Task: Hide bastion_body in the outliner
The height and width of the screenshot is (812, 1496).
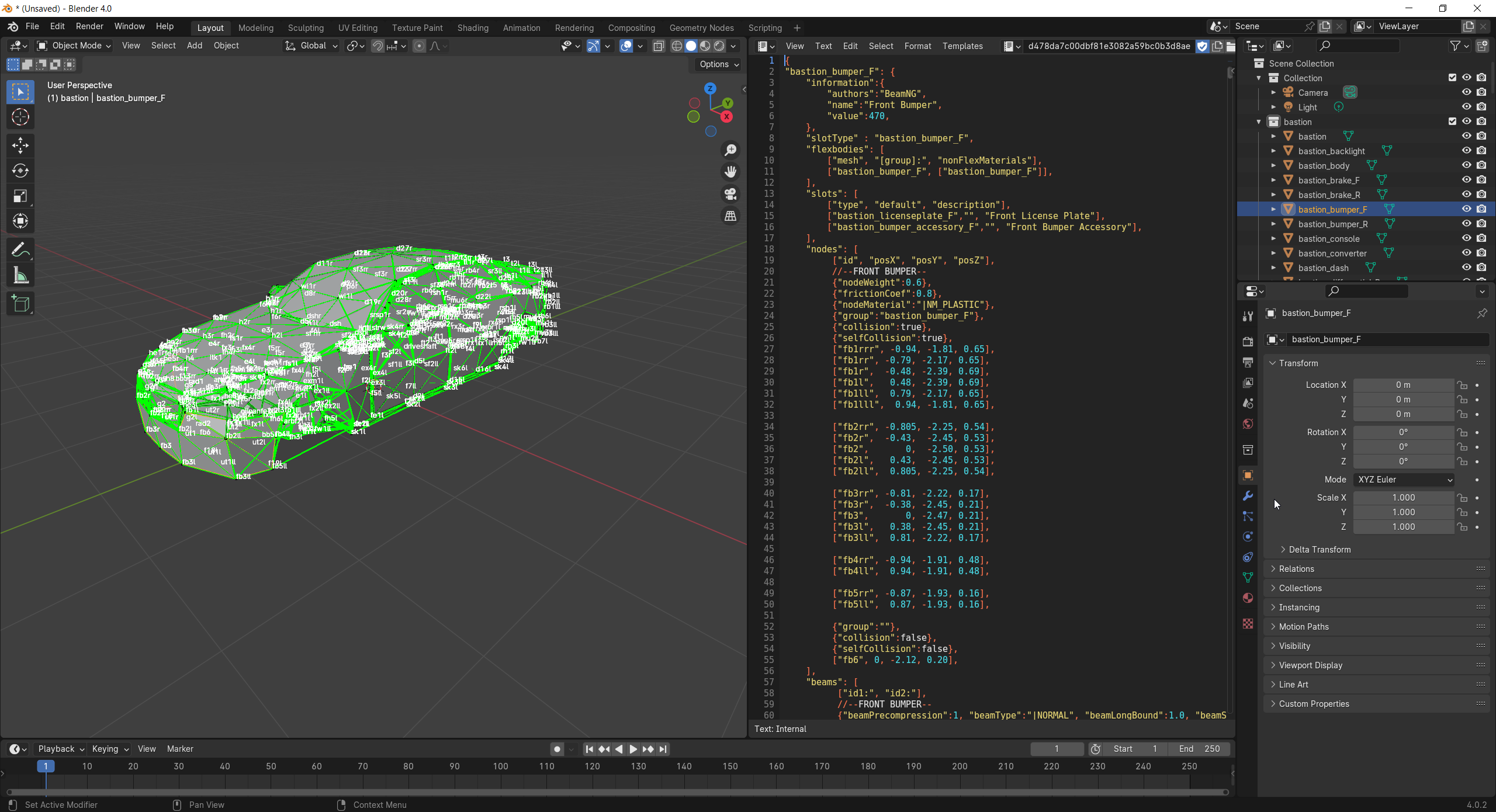Action: click(x=1466, y=165)
